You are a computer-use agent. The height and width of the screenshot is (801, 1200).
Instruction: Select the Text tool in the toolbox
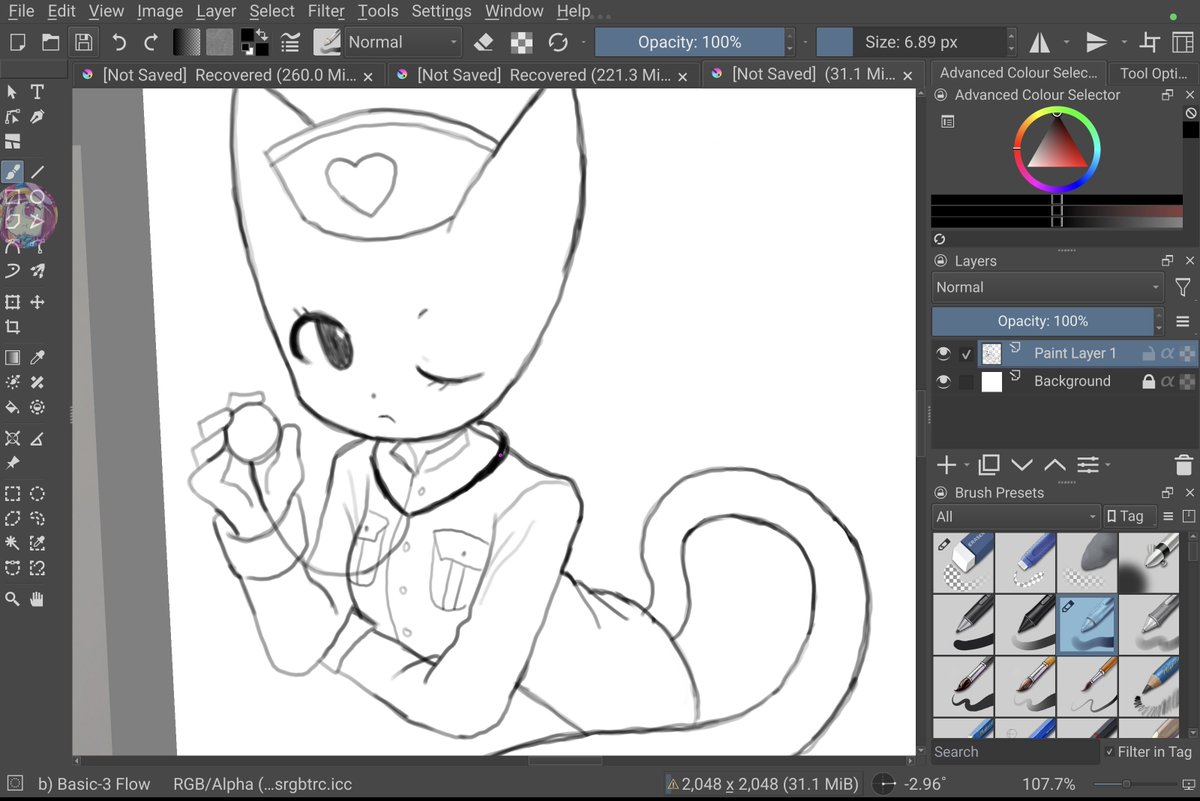[37, 92]
